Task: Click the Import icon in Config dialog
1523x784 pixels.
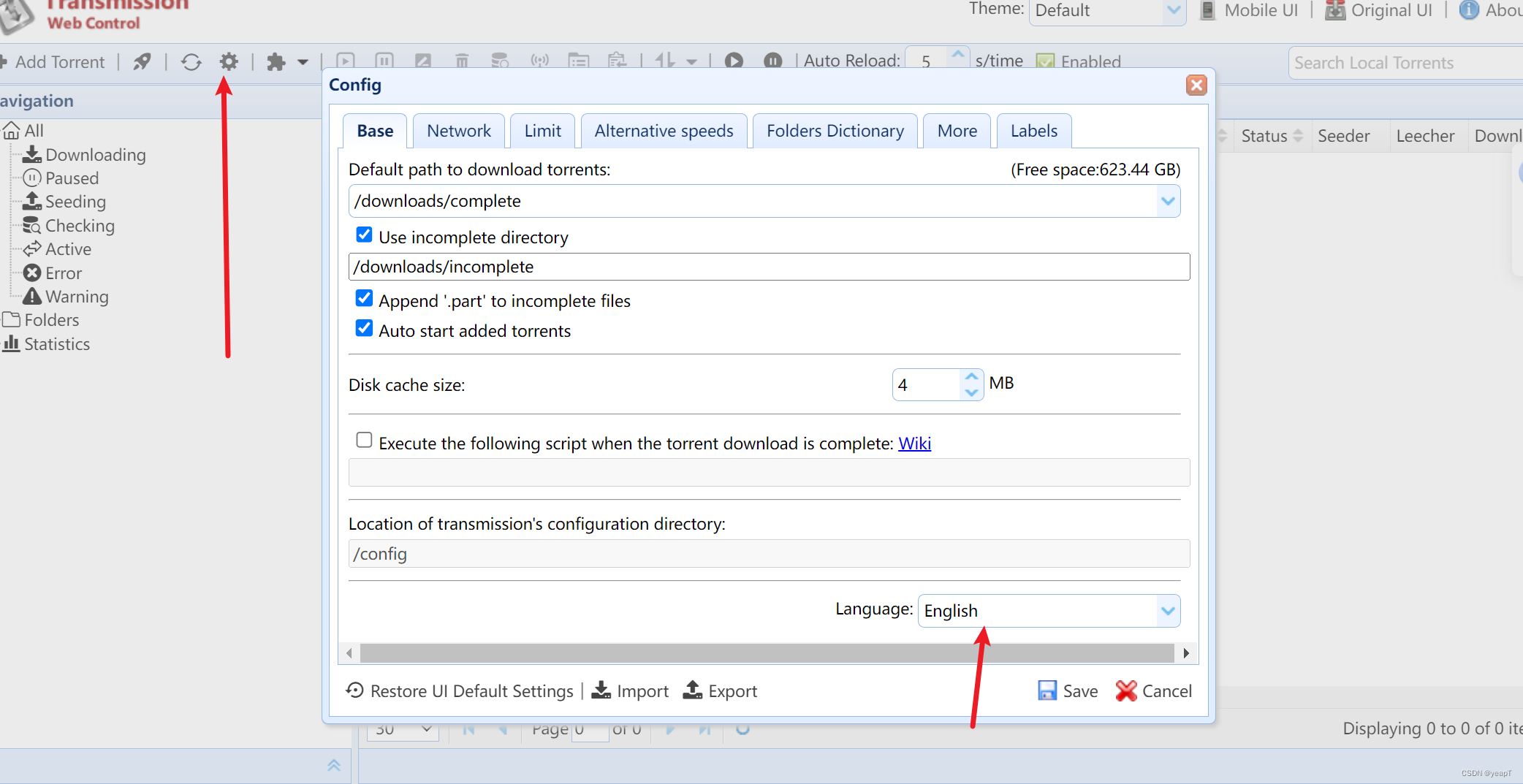Action: [601, 690]
